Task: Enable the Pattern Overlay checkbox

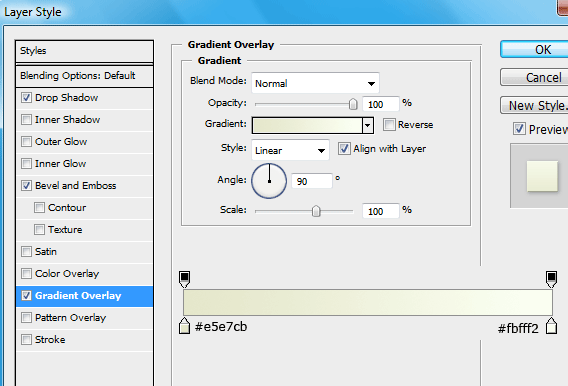Action: pos(26,318)
